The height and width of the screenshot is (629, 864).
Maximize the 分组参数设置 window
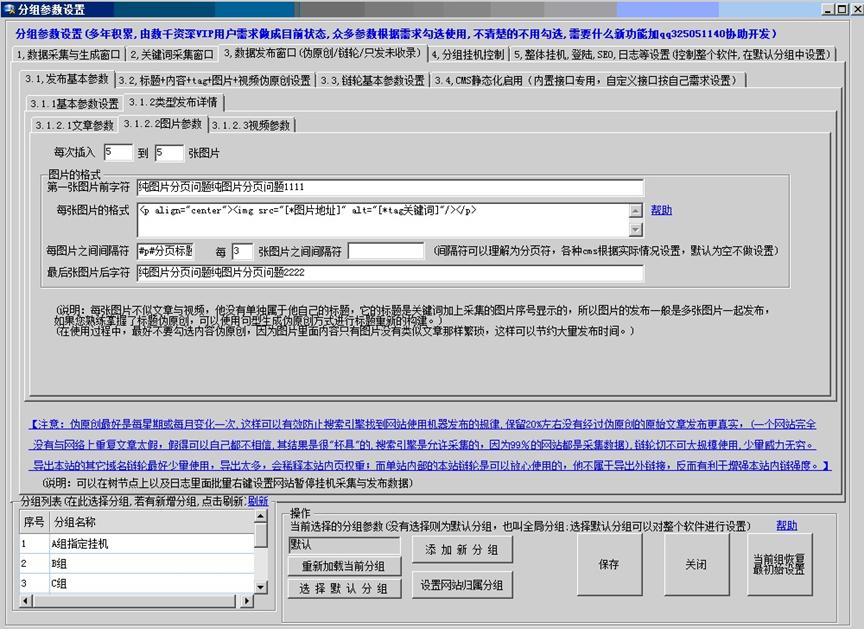[842, 9]
